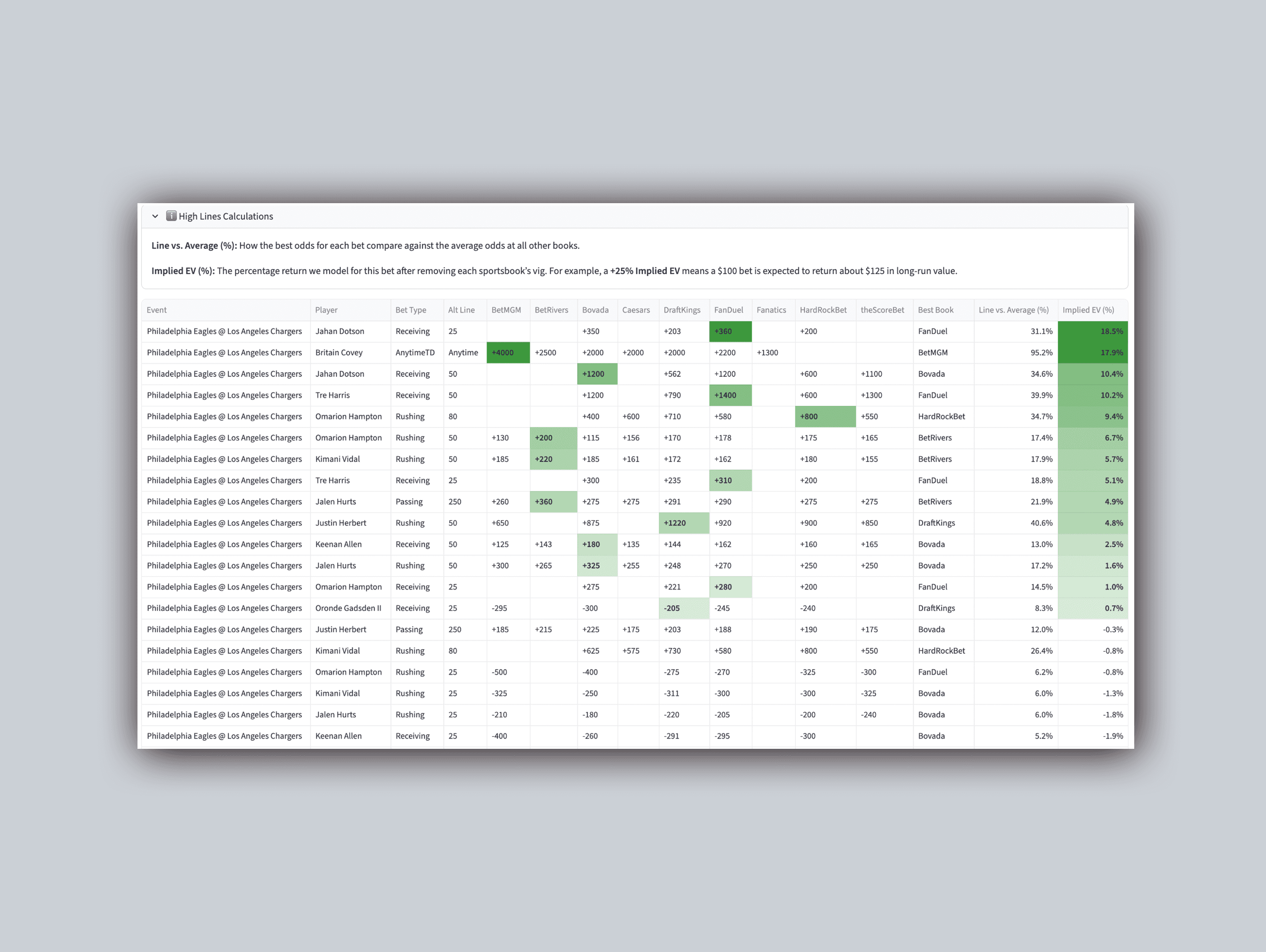Select highlighted +4000 BetMGM cell for Britain Covey
The height and width of the screenshot is (952, 1266).
tap(507, 353)
